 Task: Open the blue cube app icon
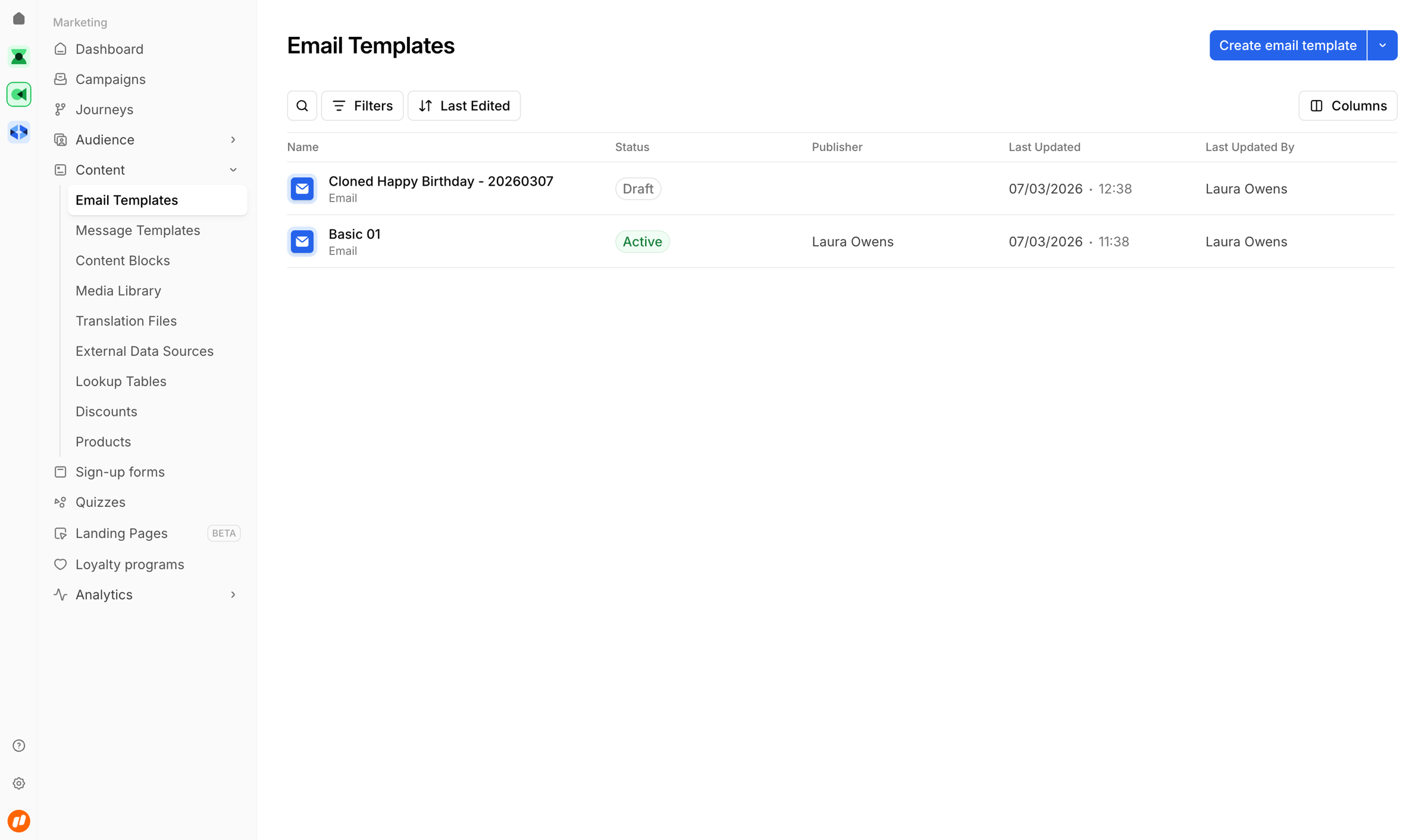[x=19, y=131]
